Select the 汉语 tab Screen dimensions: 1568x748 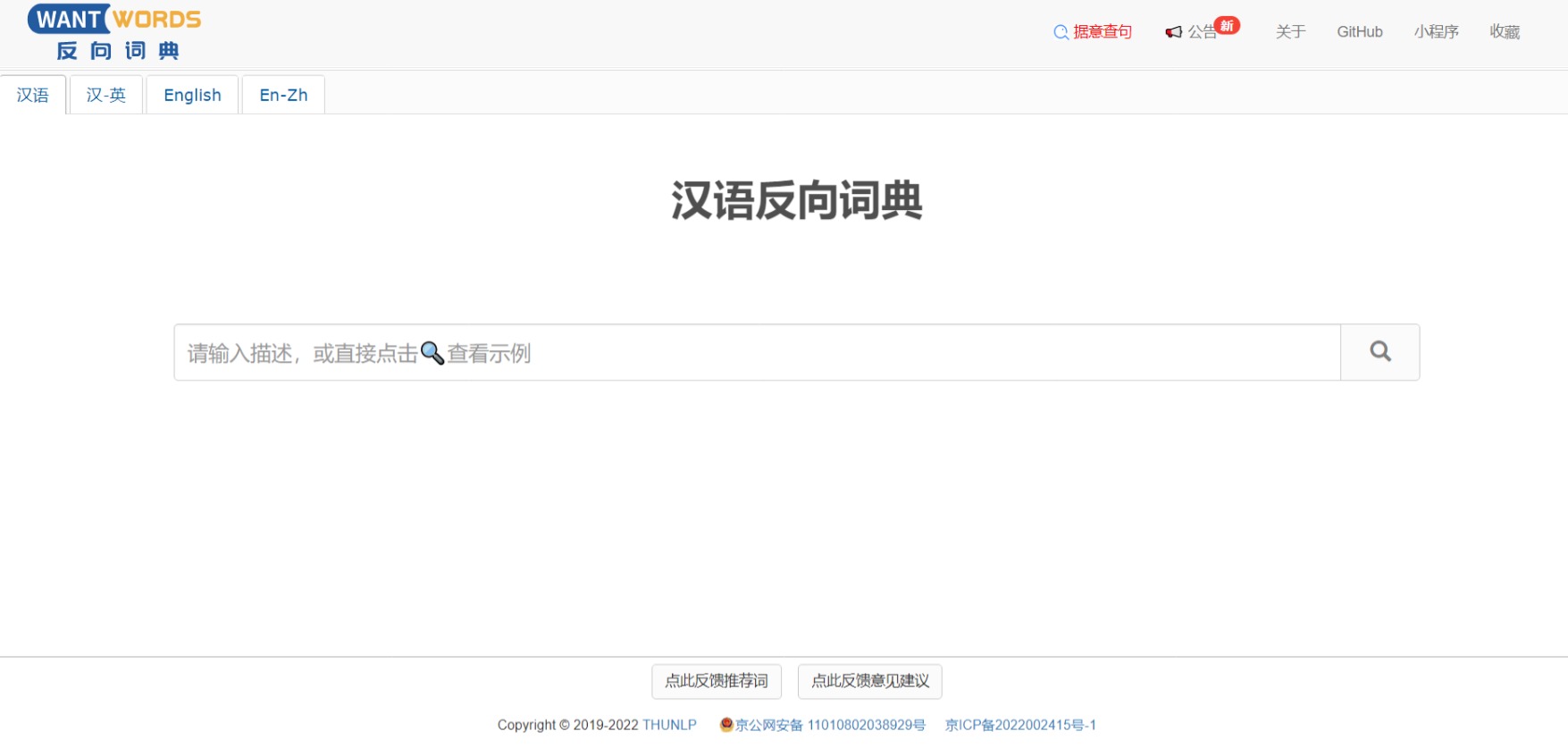(33, 95)
